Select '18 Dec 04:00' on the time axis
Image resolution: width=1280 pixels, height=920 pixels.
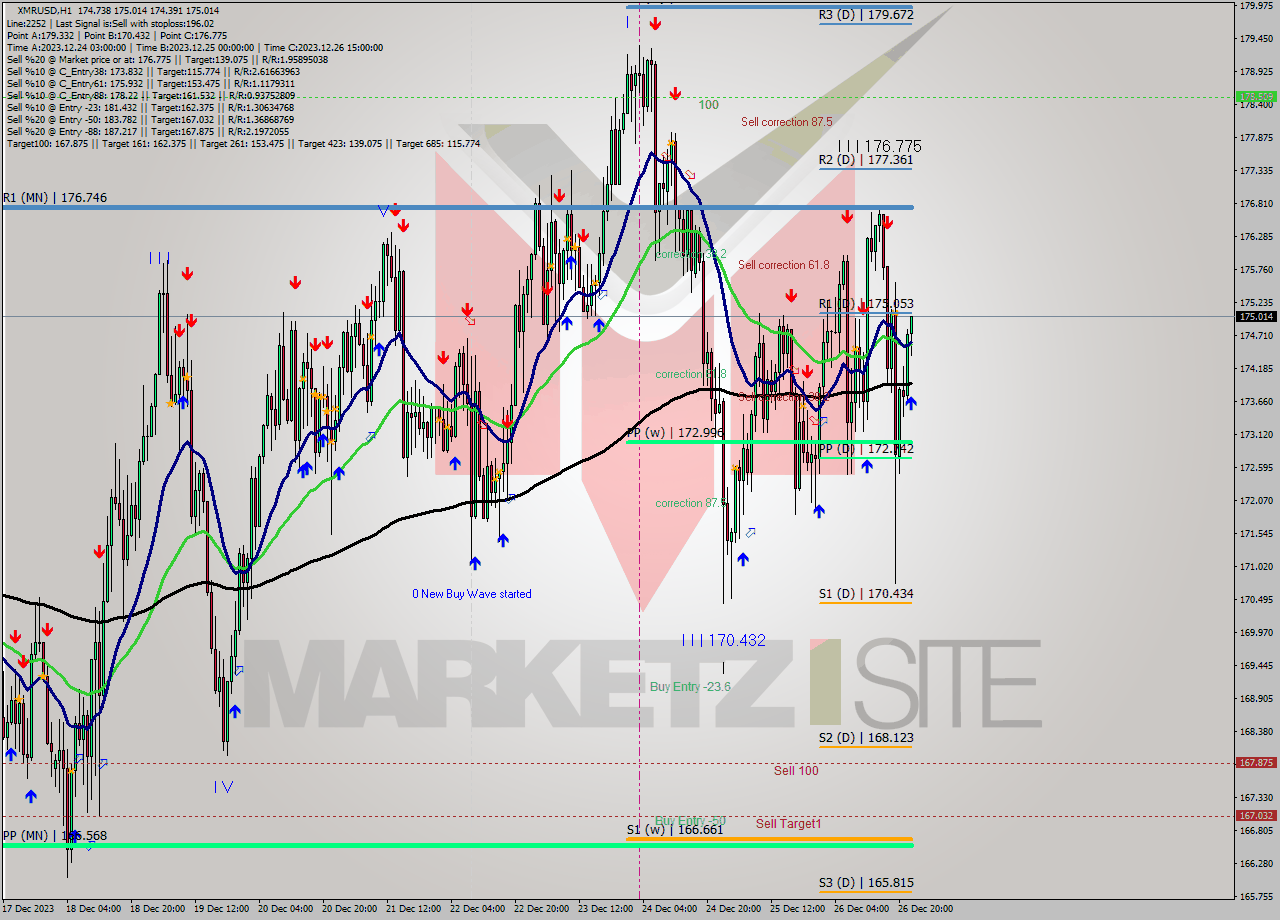point(93,909)
